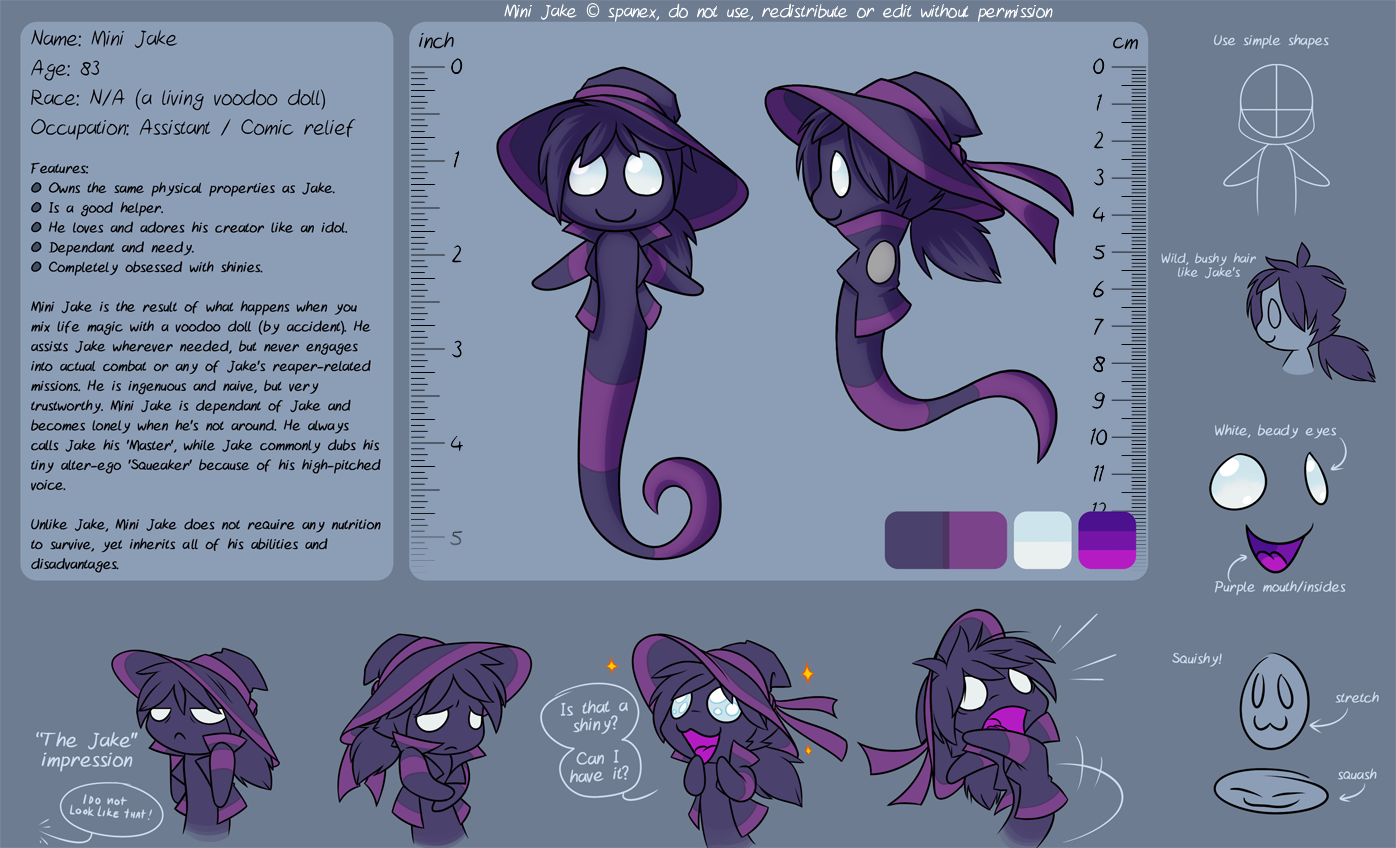Viewport: 1396px width, 848px height.
Task: Select the front-view Mini Jake drawing
Action: pos(622,312)
